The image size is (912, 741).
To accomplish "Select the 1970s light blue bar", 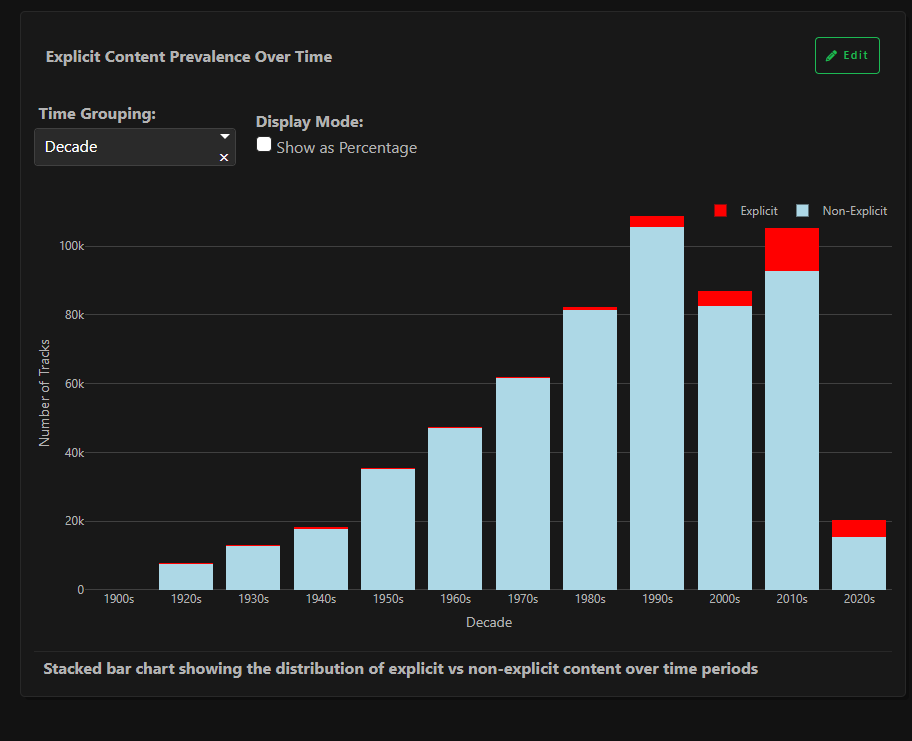I will pos(523,484).
